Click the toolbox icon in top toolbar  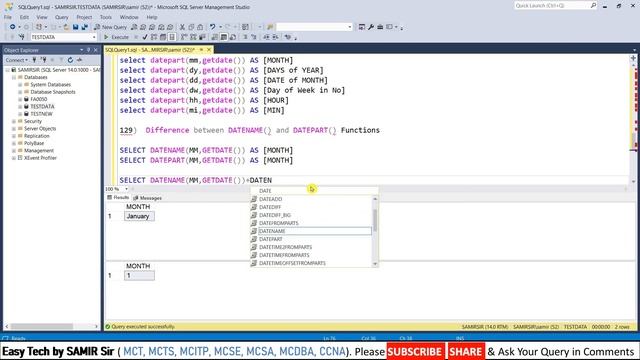380,27
